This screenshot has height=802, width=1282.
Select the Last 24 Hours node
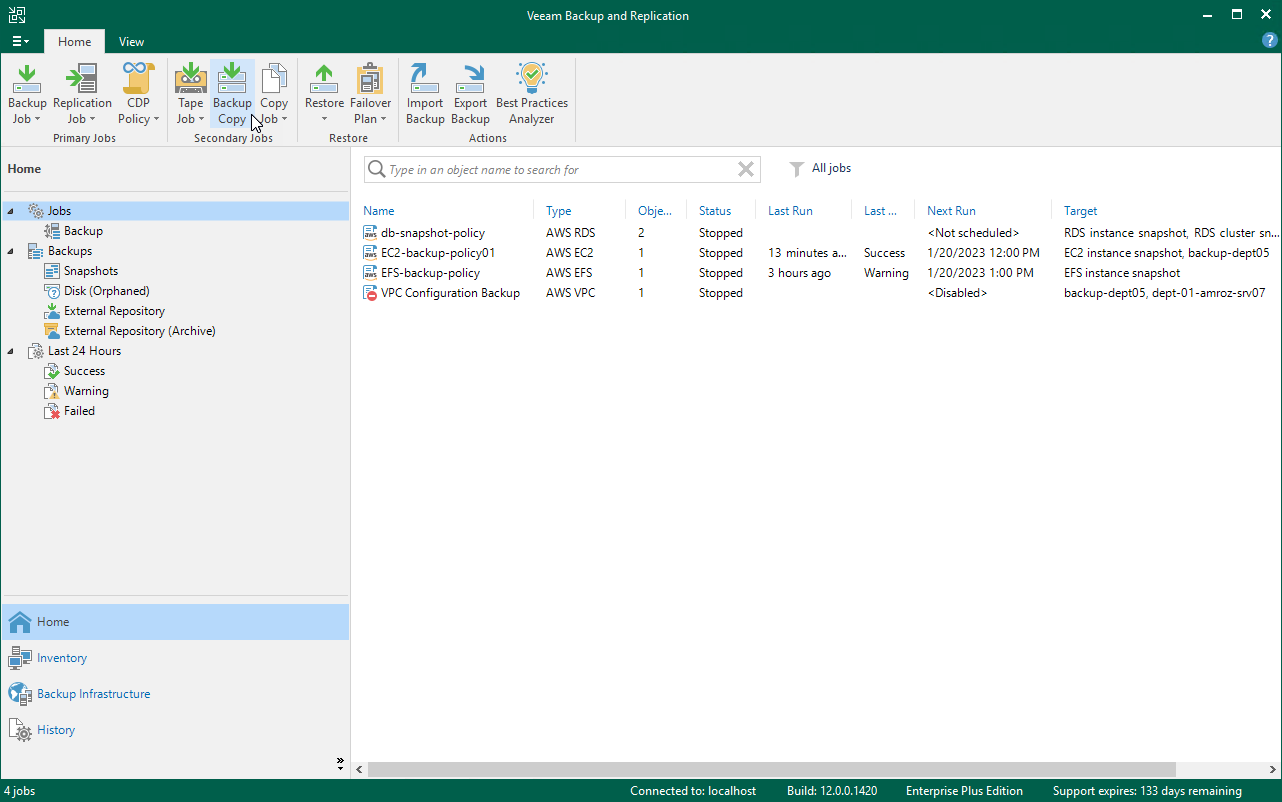click(x=84, y=351)
